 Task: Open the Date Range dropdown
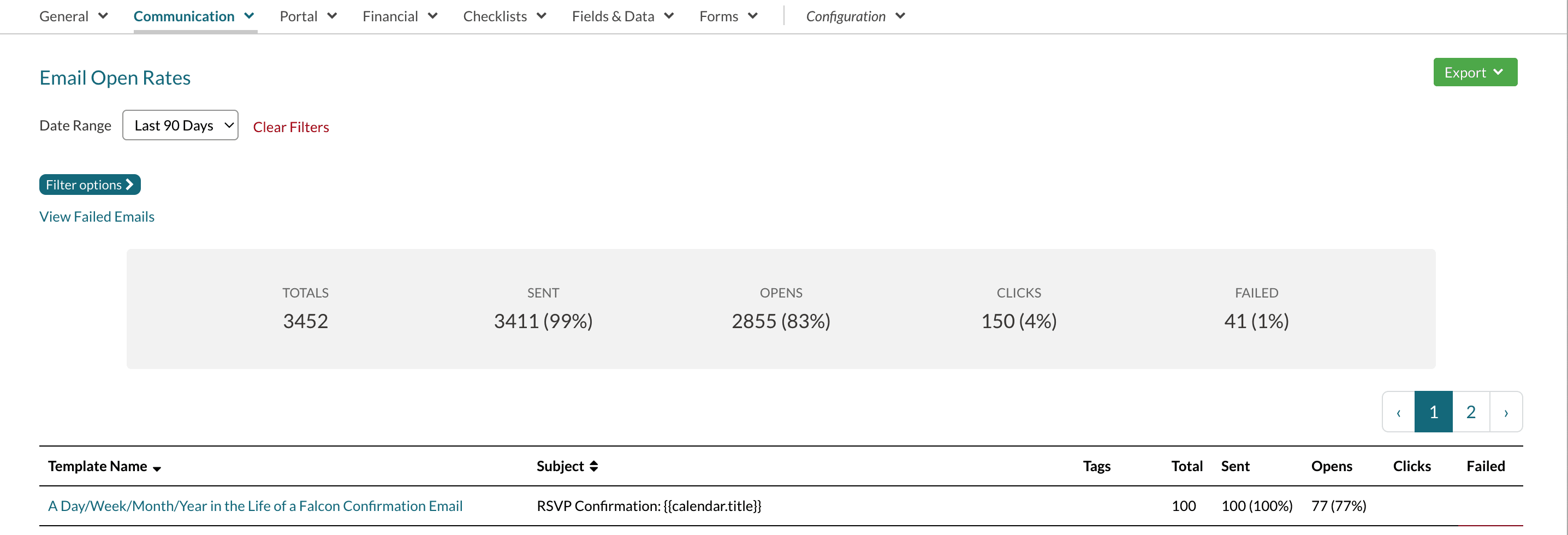point(180,126)
